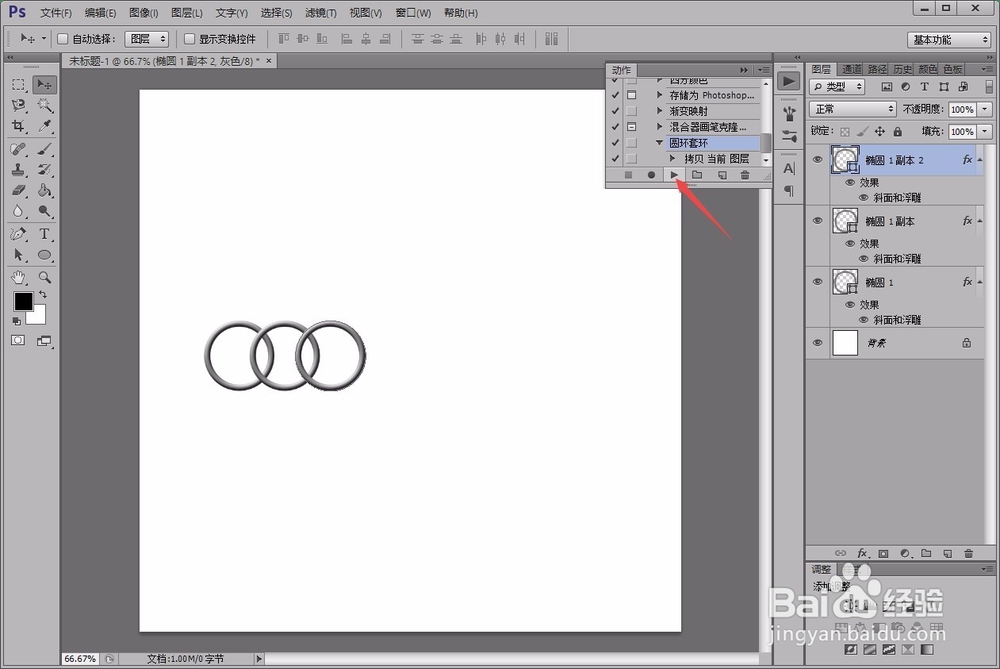Screen dimensions: 1000x669
Task: Enable Auto-Select checkbox
Action: pyautogui.click(x=62, y=39)
